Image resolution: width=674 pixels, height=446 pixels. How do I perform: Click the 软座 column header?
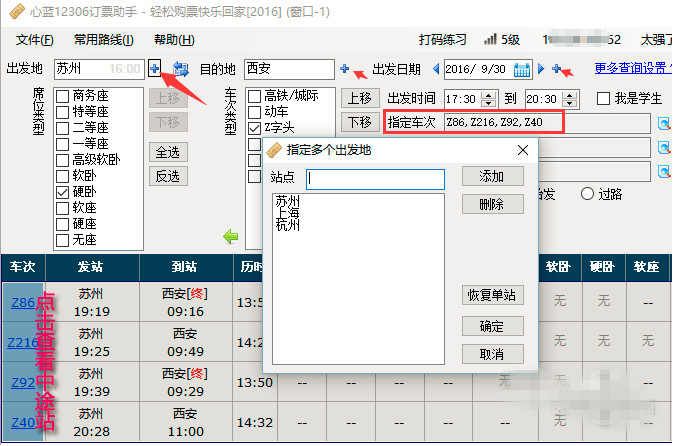coord(647,267)
